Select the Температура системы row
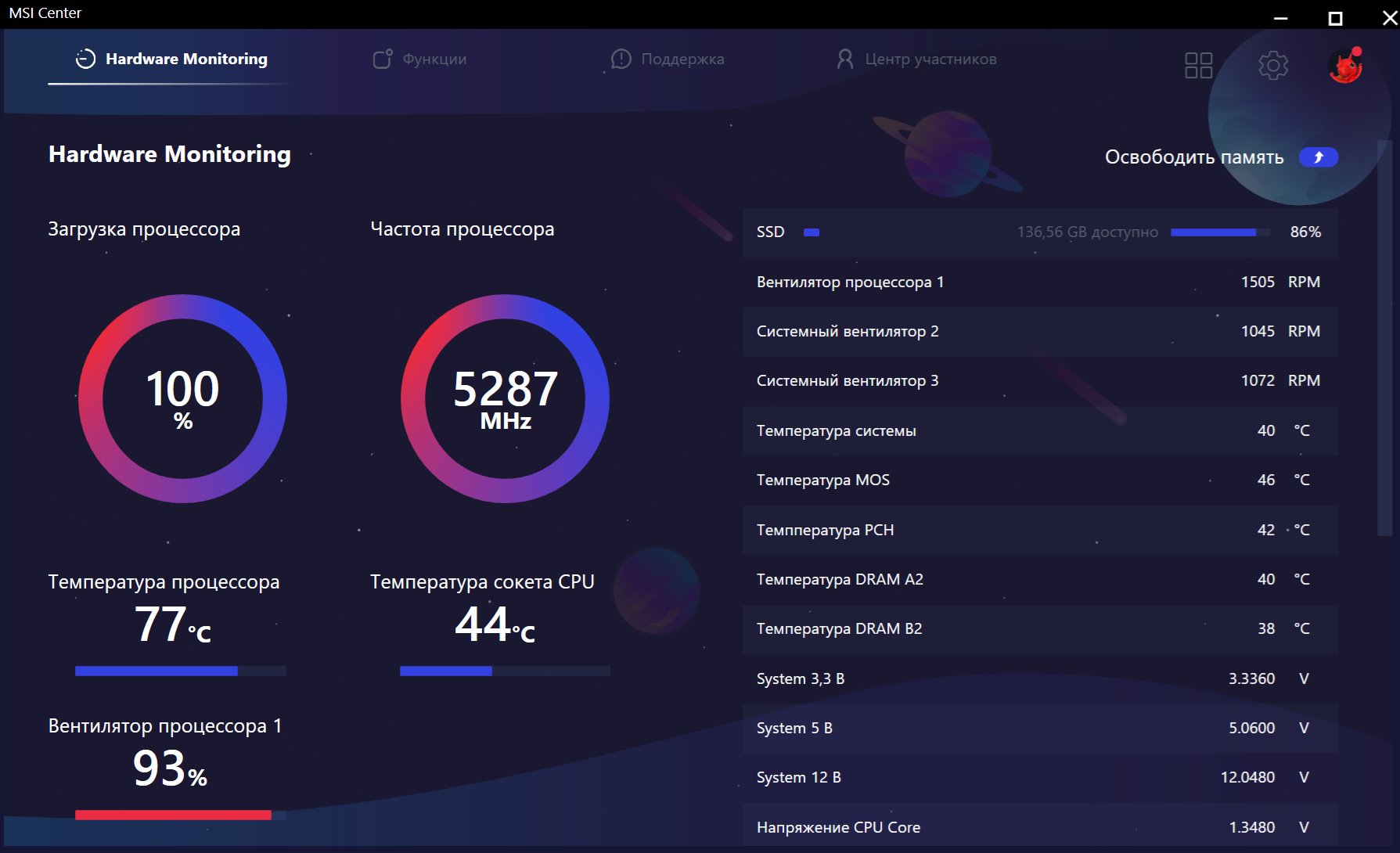Viewport: 1400px width, 853px height. point(1040,431)
